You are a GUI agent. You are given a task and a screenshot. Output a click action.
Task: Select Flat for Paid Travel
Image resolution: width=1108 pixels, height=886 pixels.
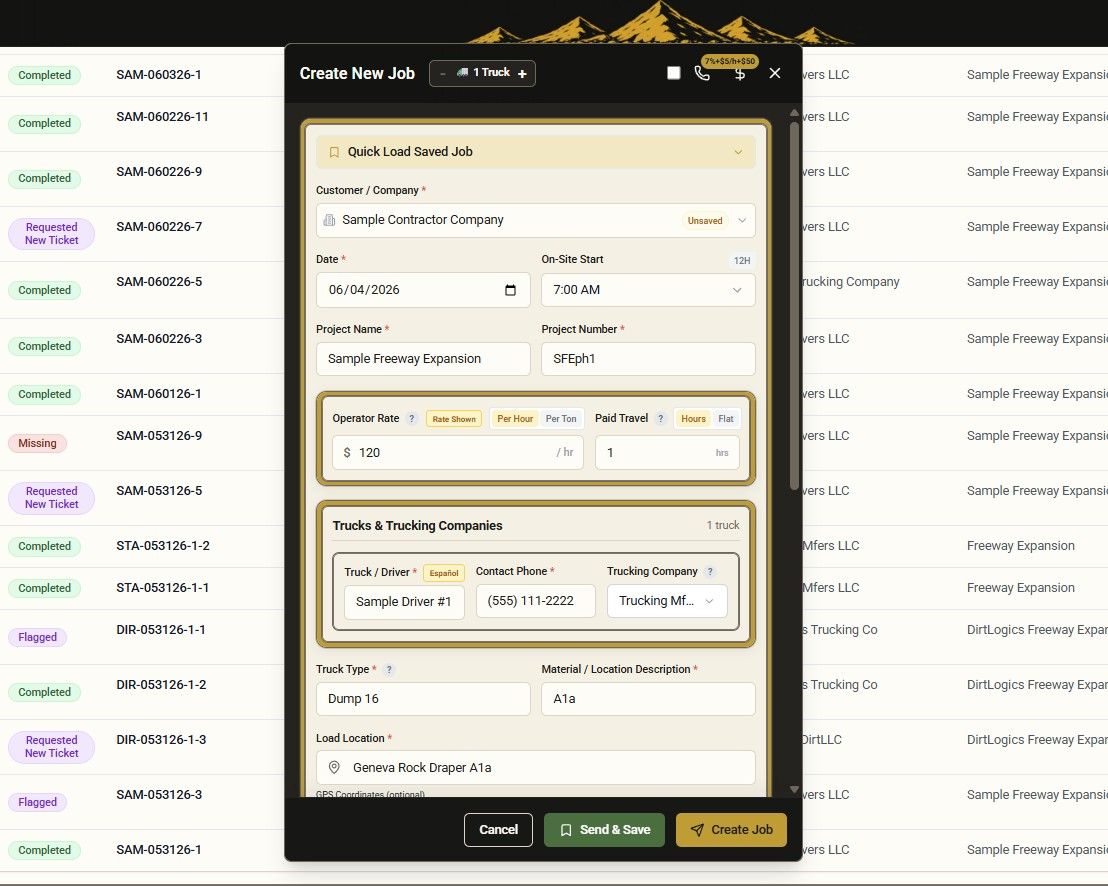726,419
